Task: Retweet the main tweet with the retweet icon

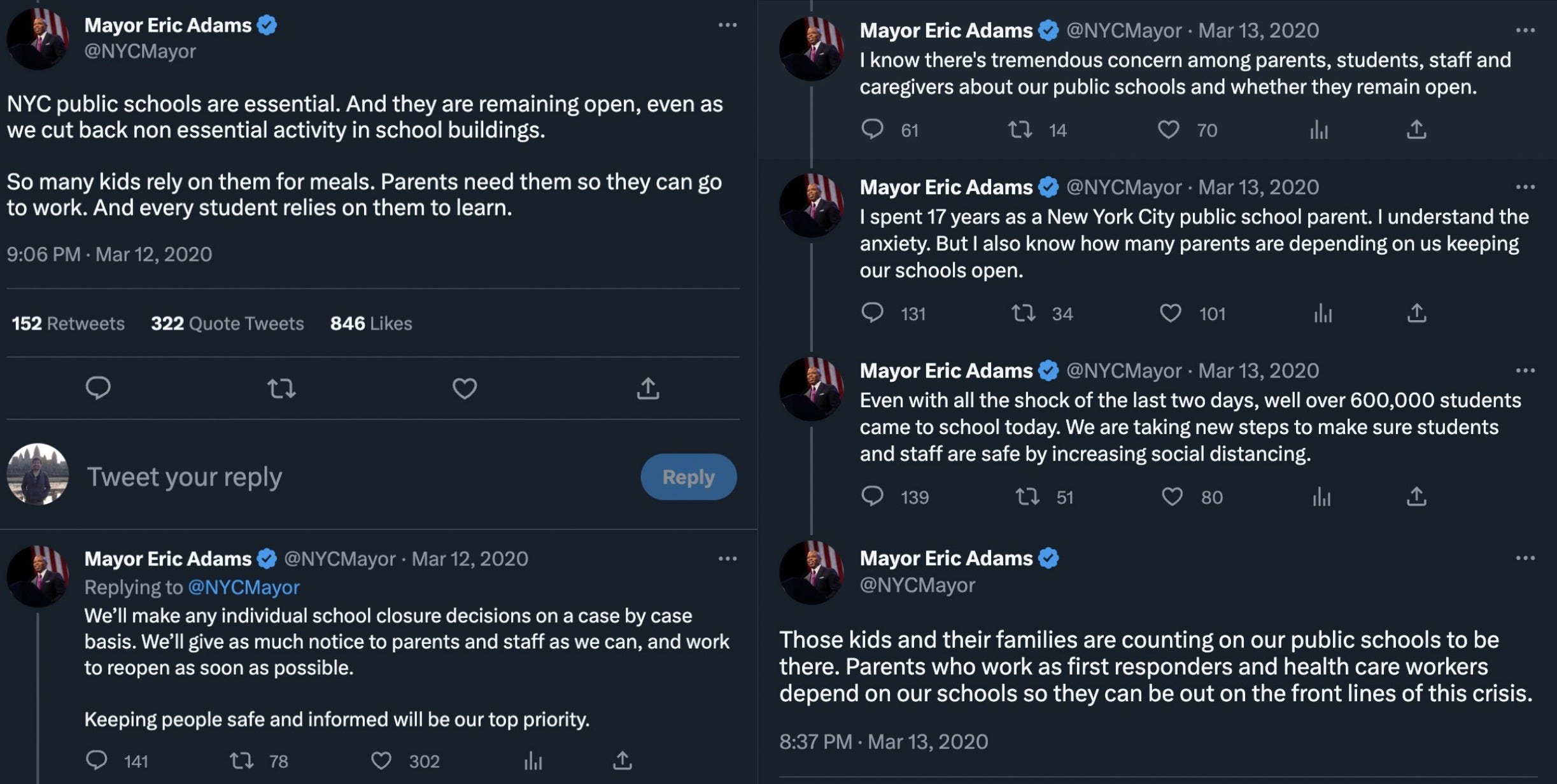Action: (281, 388)
